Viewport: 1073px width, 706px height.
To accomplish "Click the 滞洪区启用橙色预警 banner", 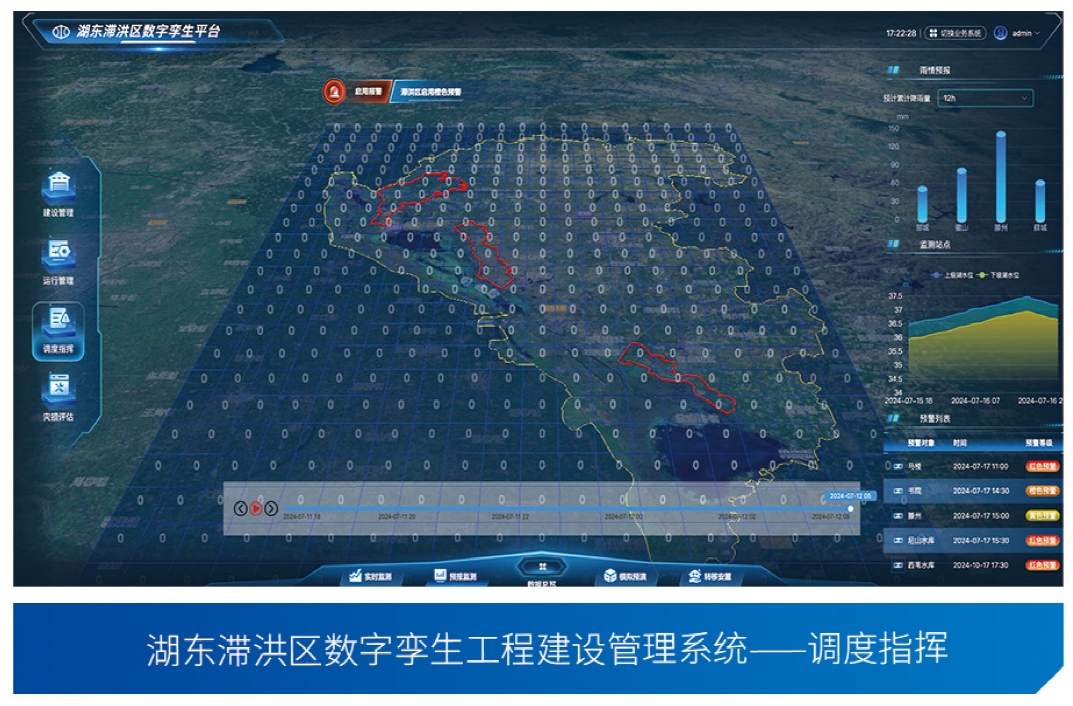I will (x=430, y=91).
